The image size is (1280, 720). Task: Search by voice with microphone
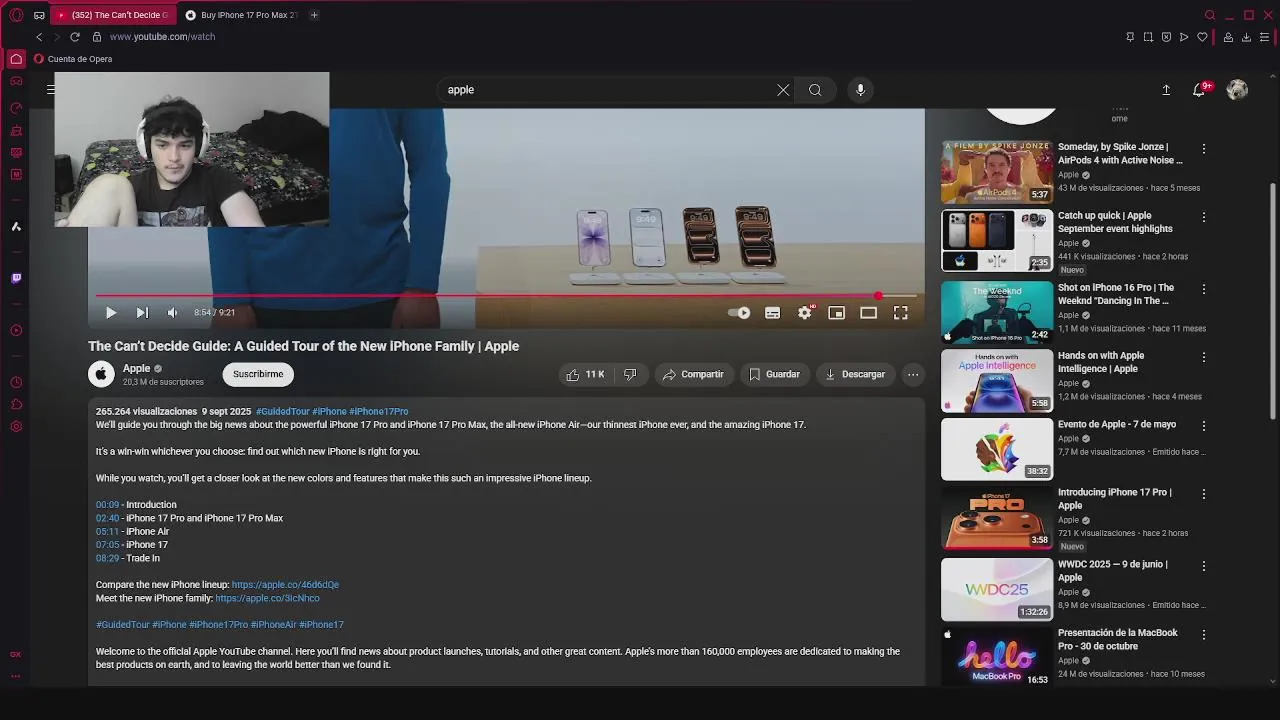click(860, 90)
